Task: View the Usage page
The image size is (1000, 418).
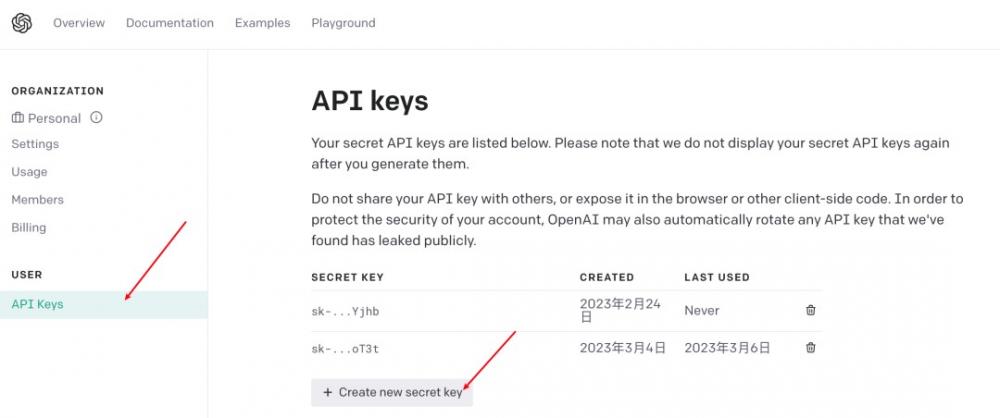Action: click(x=29, y=172)
